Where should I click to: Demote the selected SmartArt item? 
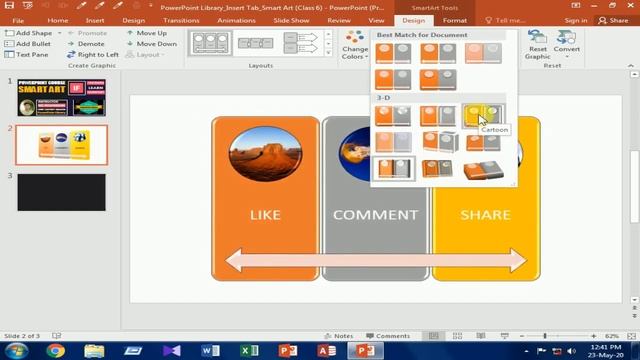pyautogui.click(x=86, y=44)
